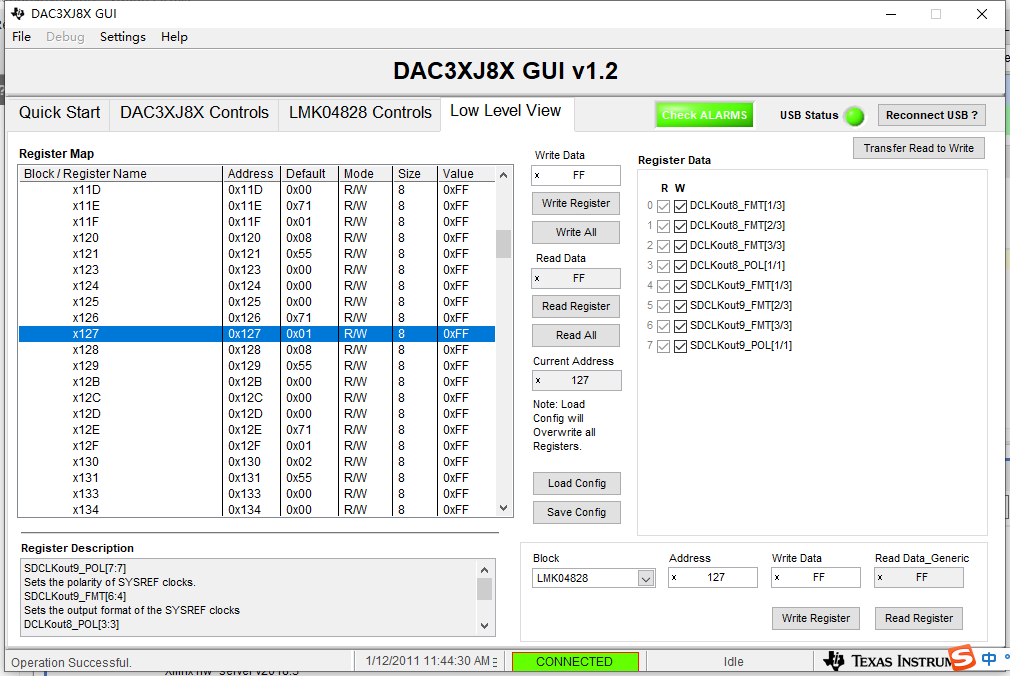Viewport: 1010px width, 676px height.
Task: Toggle the W checkbox for DCLKout8_FMT[1/3]
Action: click(680, 206)
